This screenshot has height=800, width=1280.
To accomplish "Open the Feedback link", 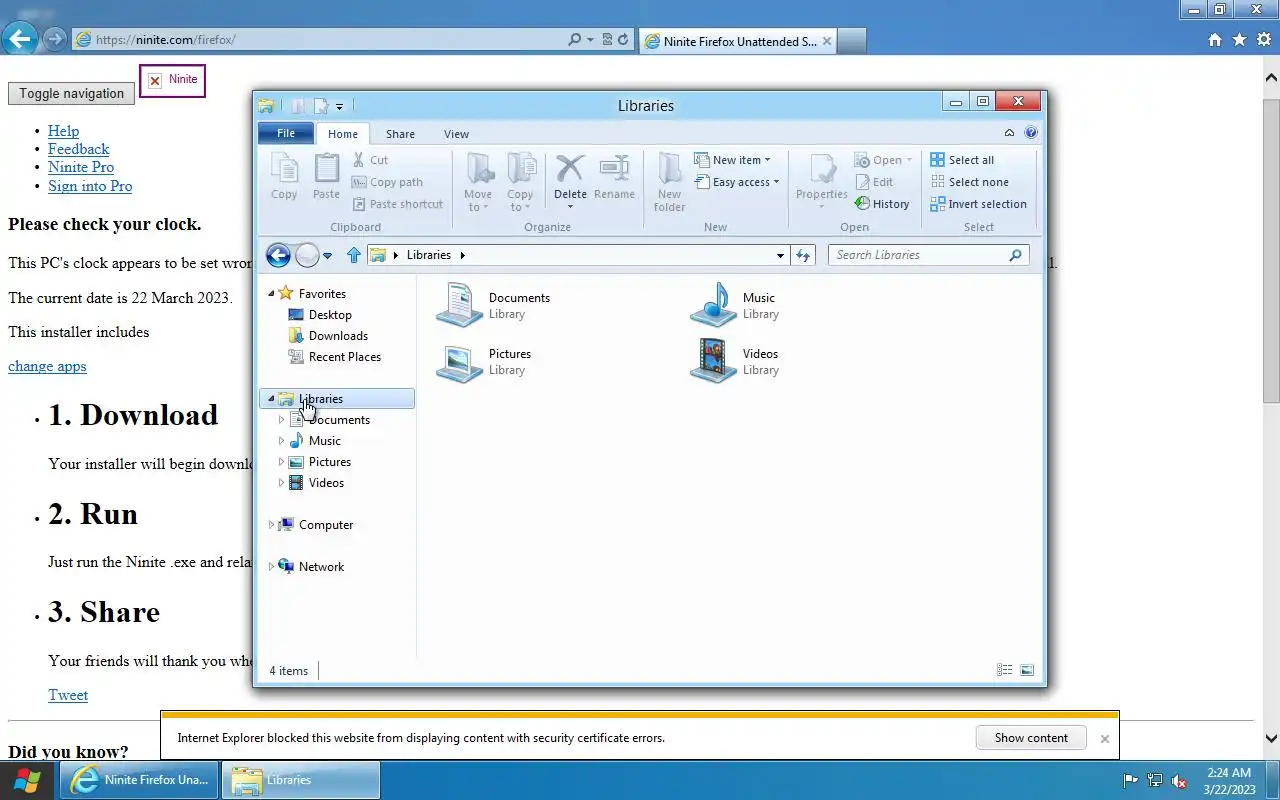I will click(x=78, y=149).
